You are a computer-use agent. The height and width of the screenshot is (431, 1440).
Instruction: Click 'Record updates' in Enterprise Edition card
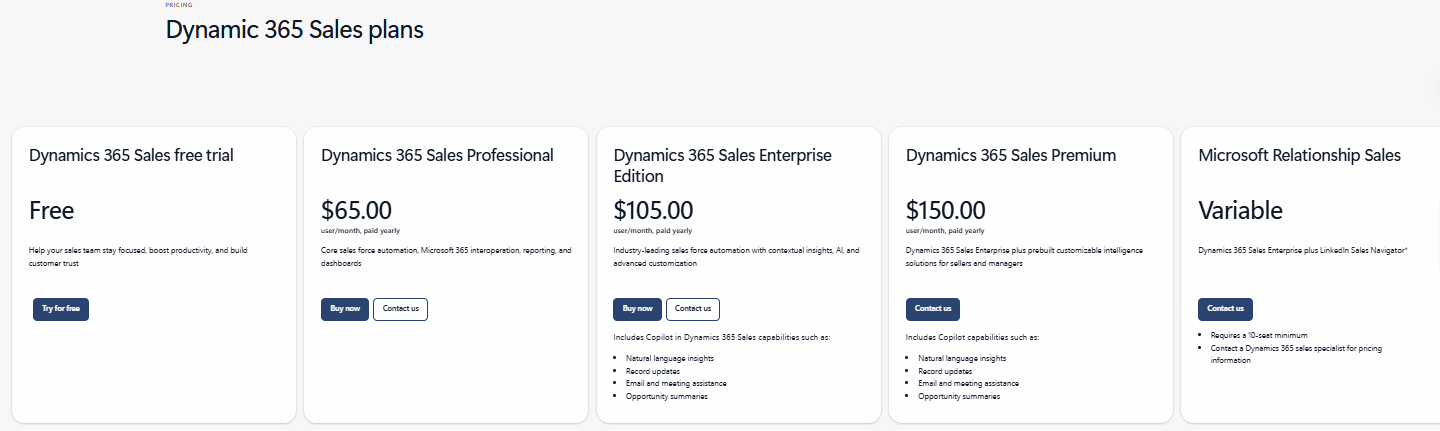coord(653,371)
